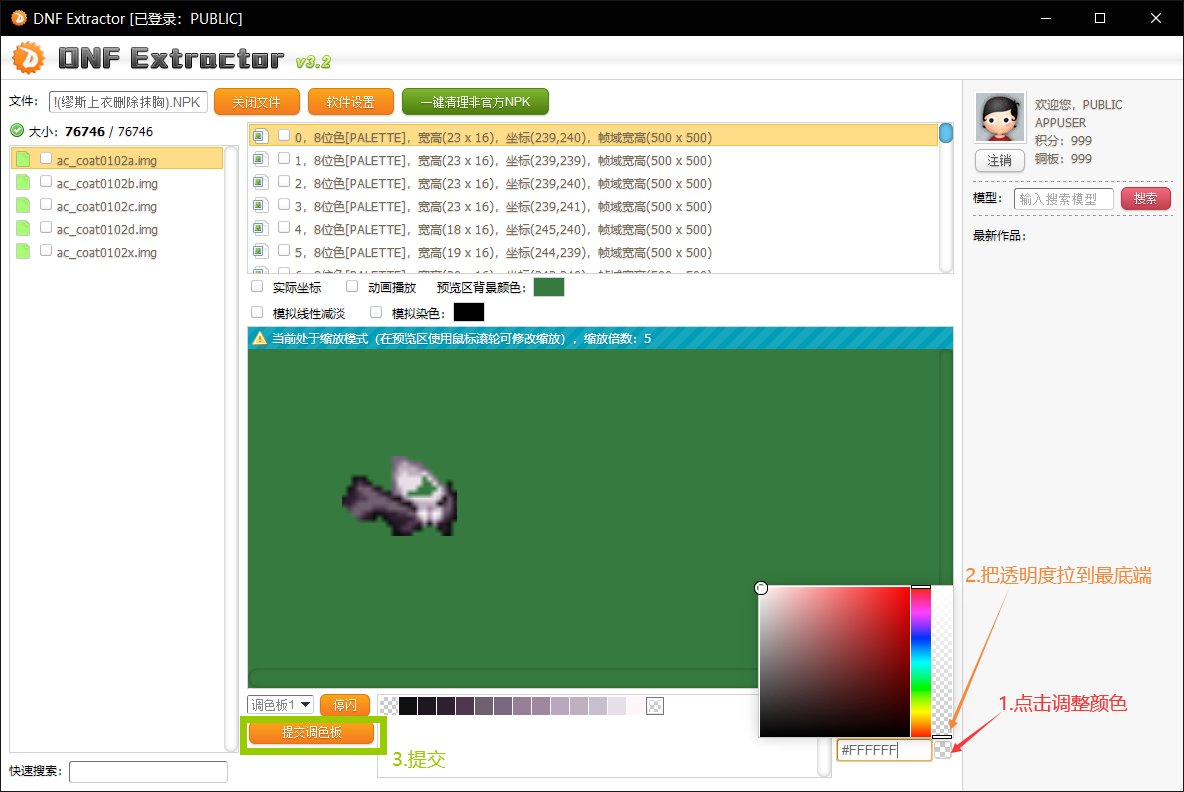
Task: Click the 快速搜索 input box
Action: 148,772
